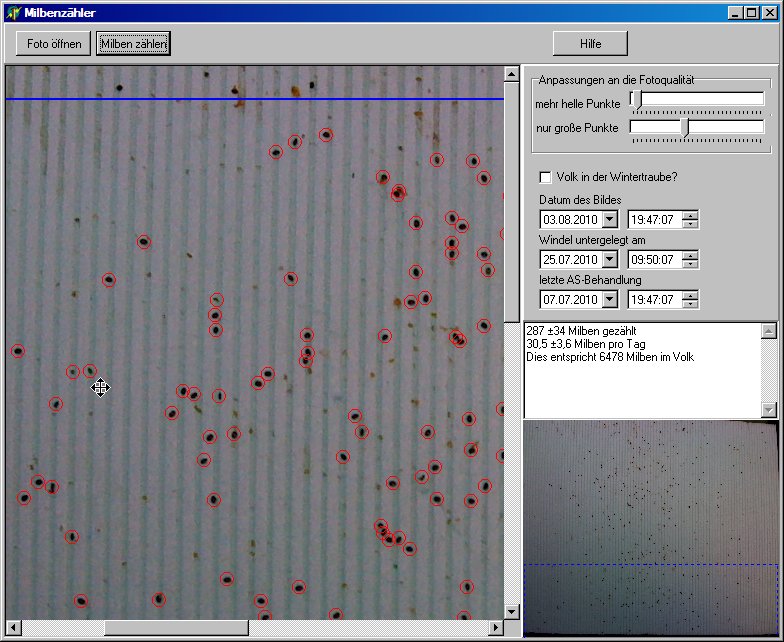Click the photo view's scroll up arrow

pyautogui.click(x=512, y=74)
